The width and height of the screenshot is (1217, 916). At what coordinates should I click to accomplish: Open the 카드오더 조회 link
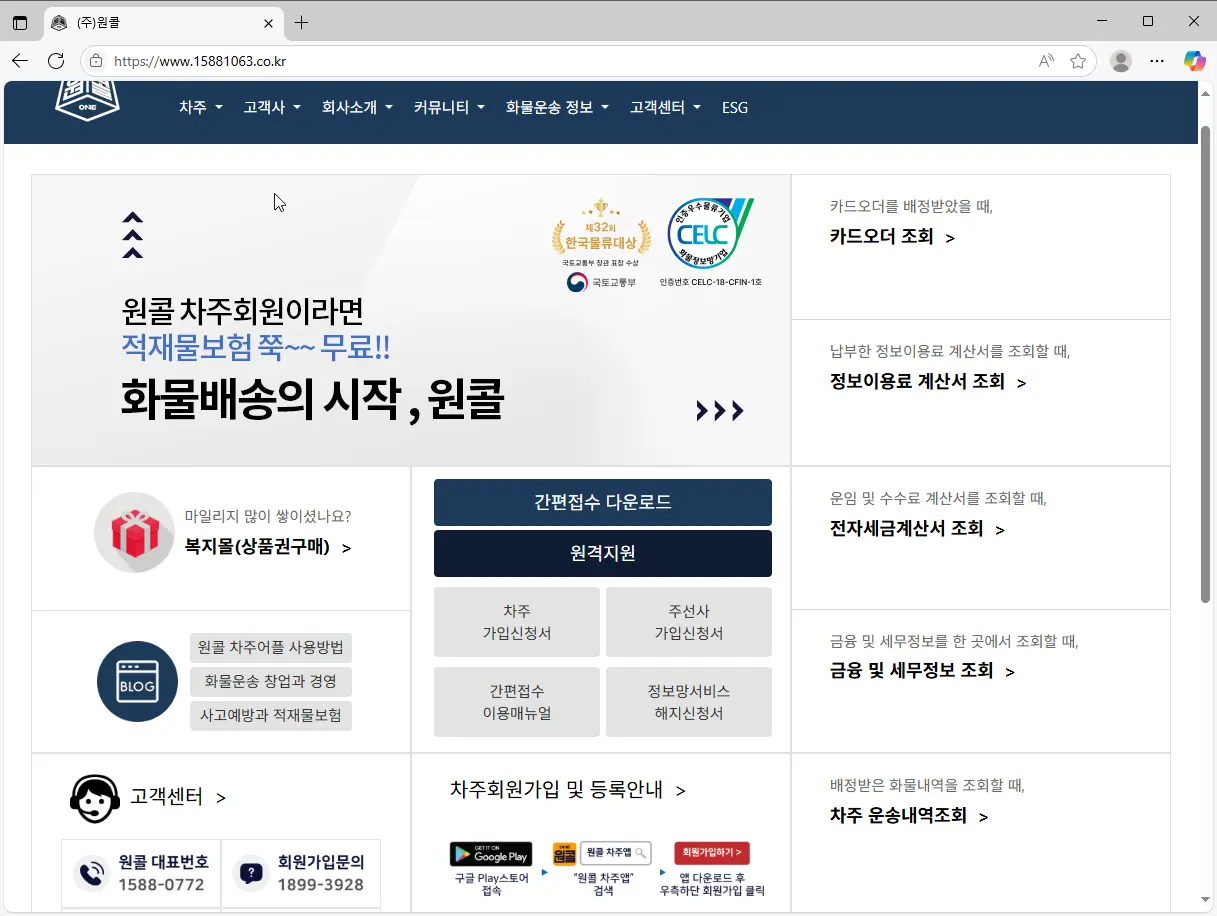click(x=892, y=237)
